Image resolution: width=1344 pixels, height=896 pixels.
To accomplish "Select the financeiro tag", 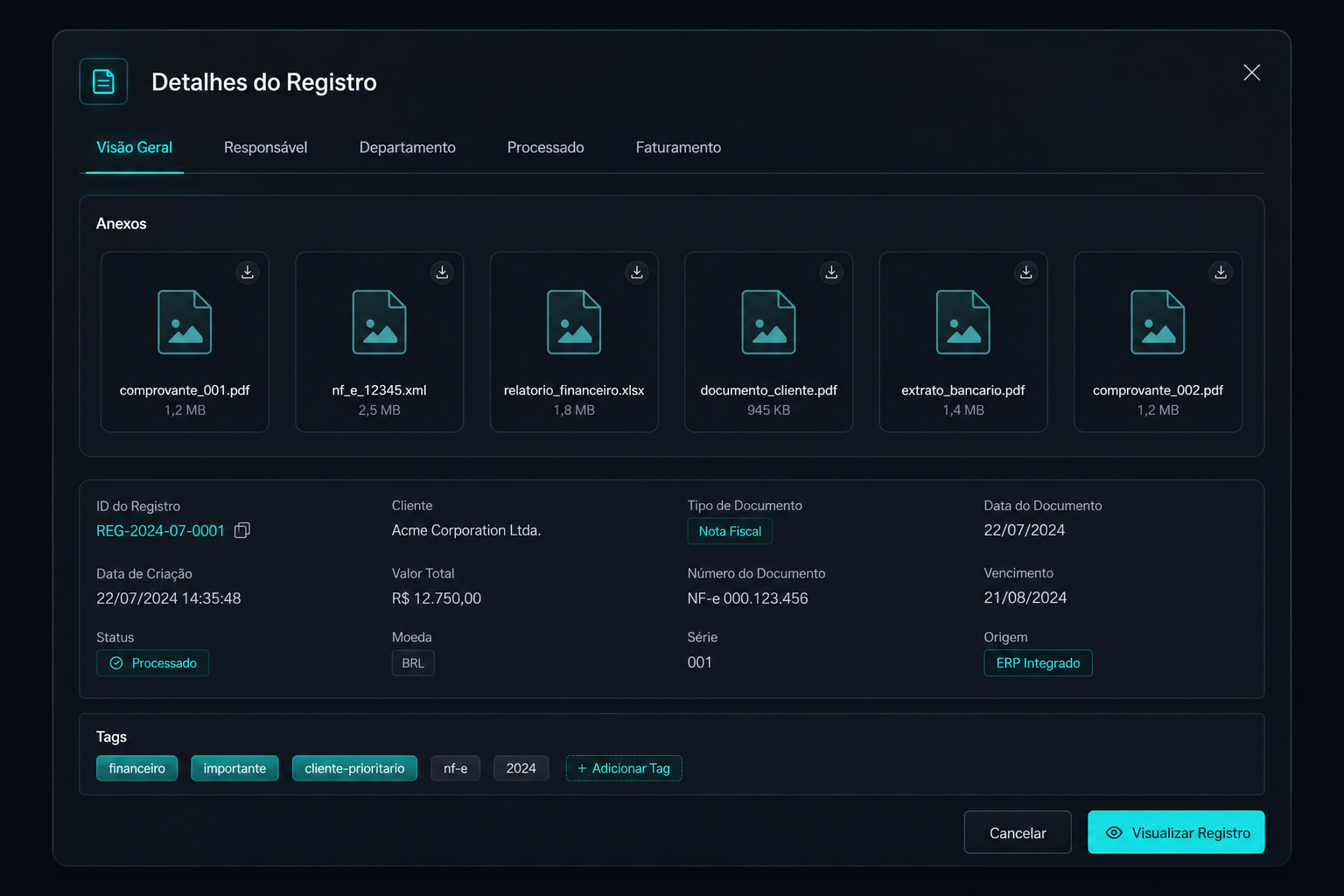I will [136, 768].
